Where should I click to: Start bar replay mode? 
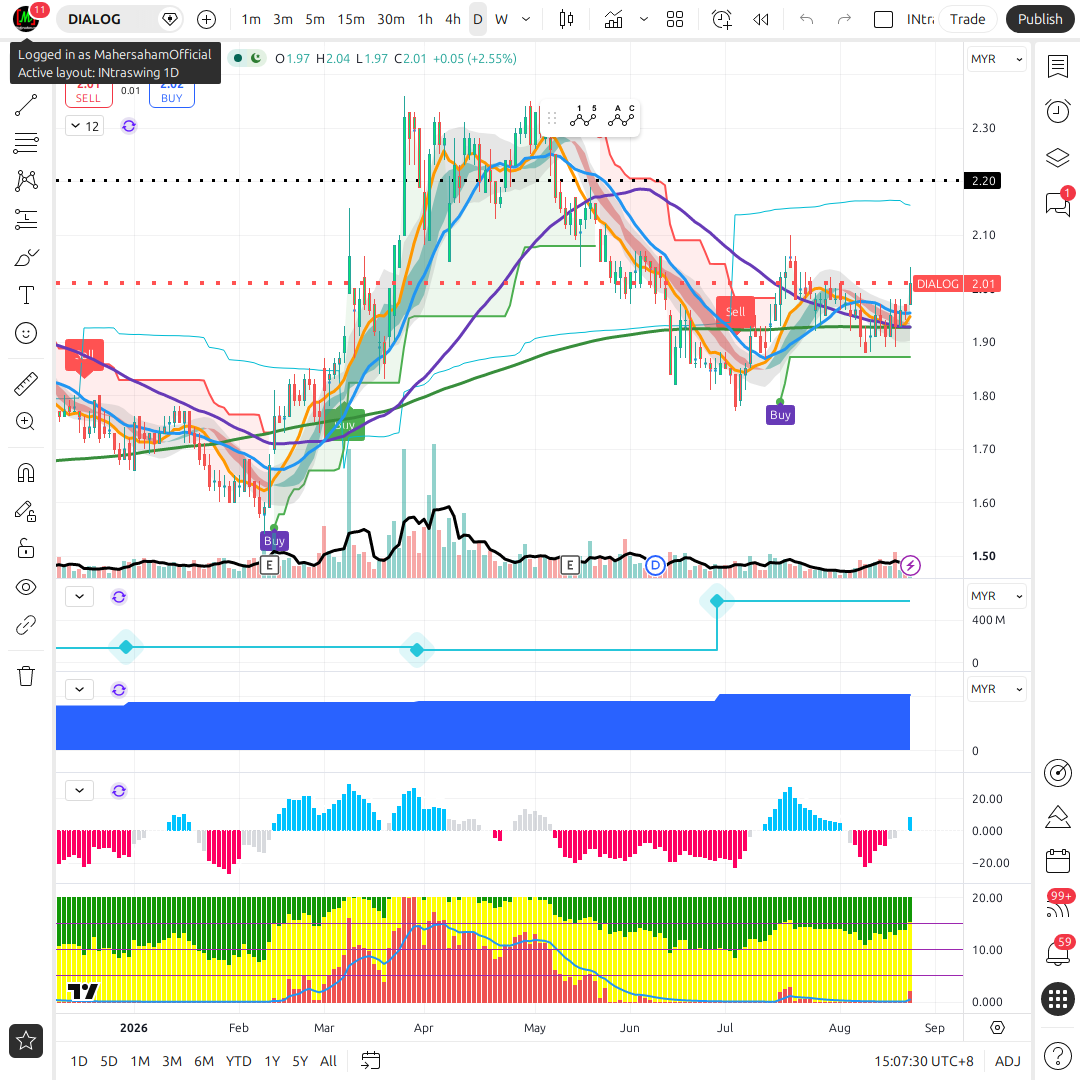(x=760, y=19)
